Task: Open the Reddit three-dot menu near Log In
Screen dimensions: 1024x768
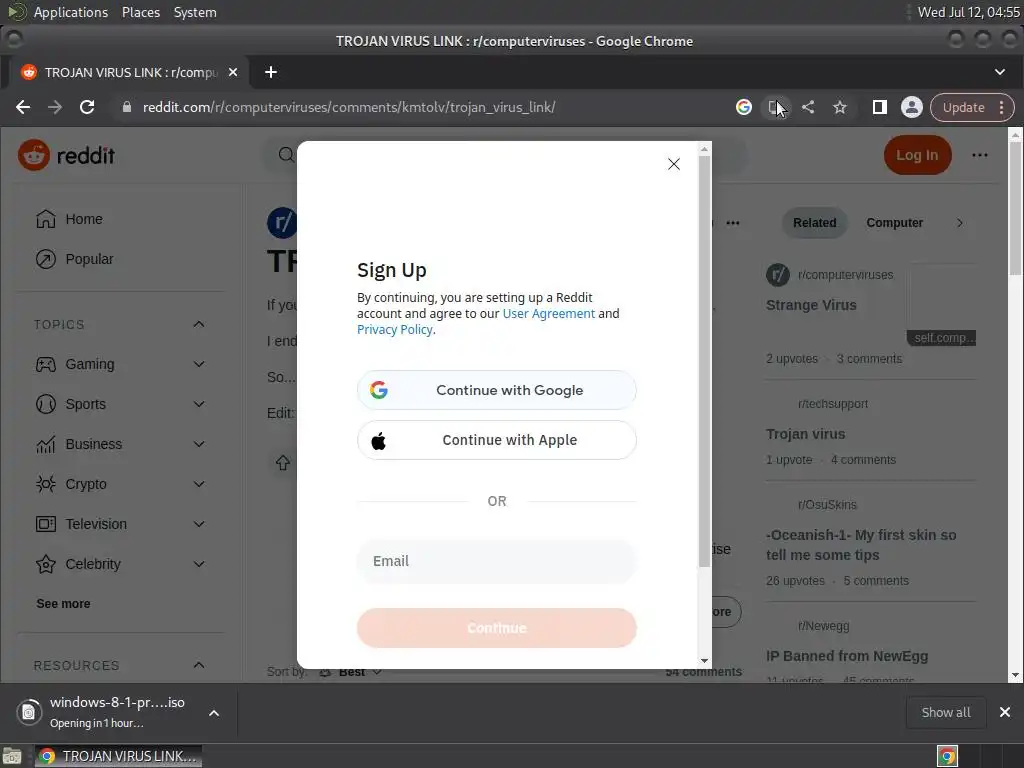Action: 980,155
